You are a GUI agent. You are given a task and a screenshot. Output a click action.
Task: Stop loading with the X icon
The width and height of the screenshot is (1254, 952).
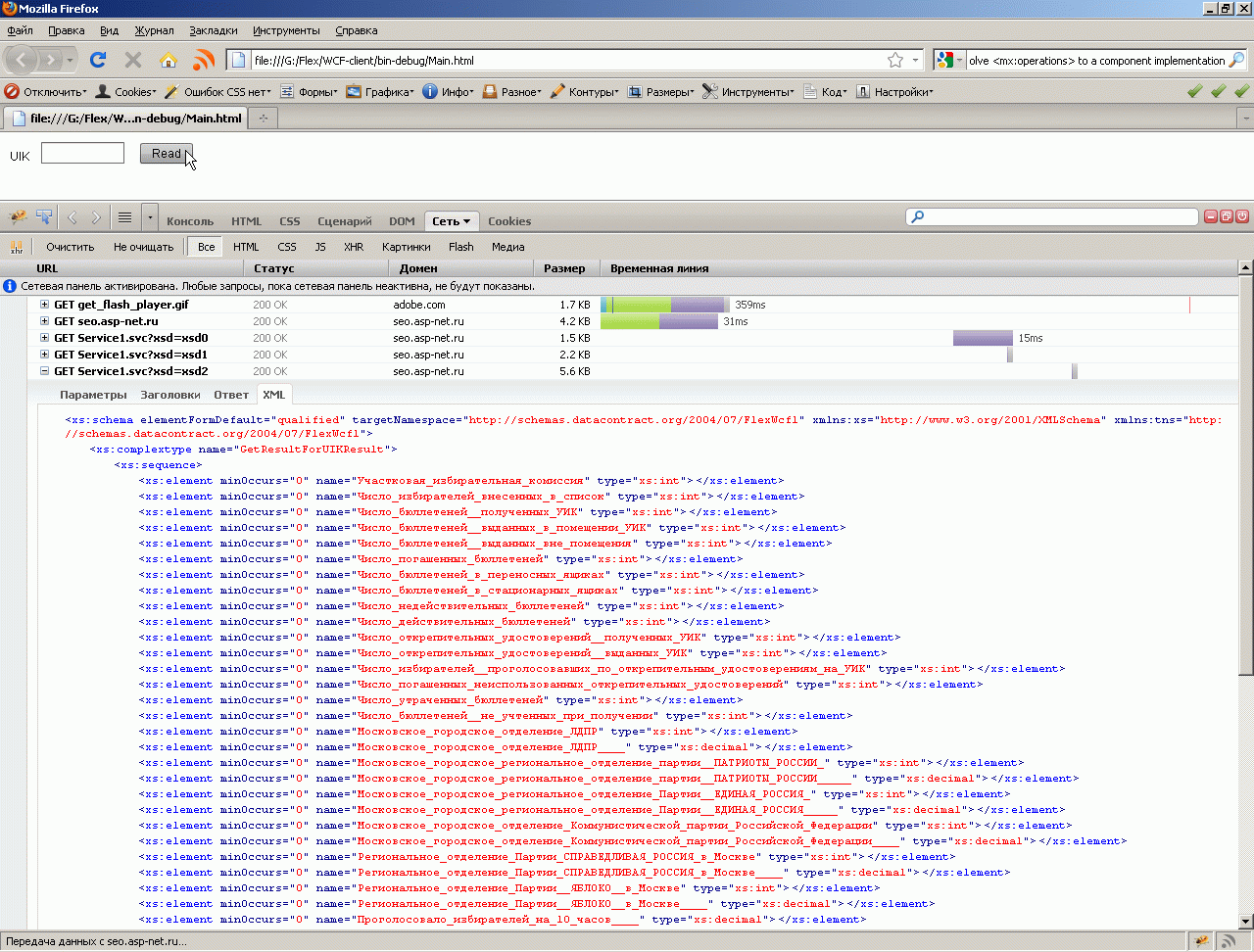tap(134, 60)
